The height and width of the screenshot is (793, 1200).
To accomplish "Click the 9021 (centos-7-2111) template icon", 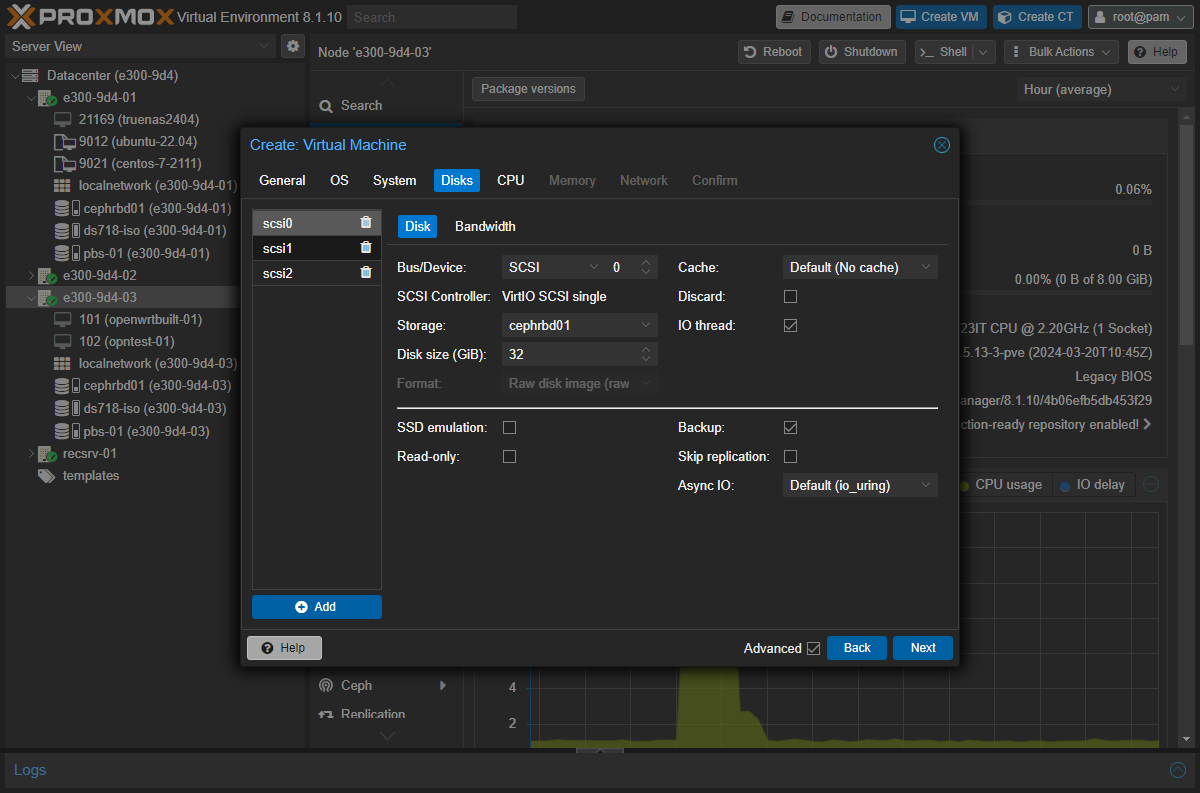I will tap(64, 163).
